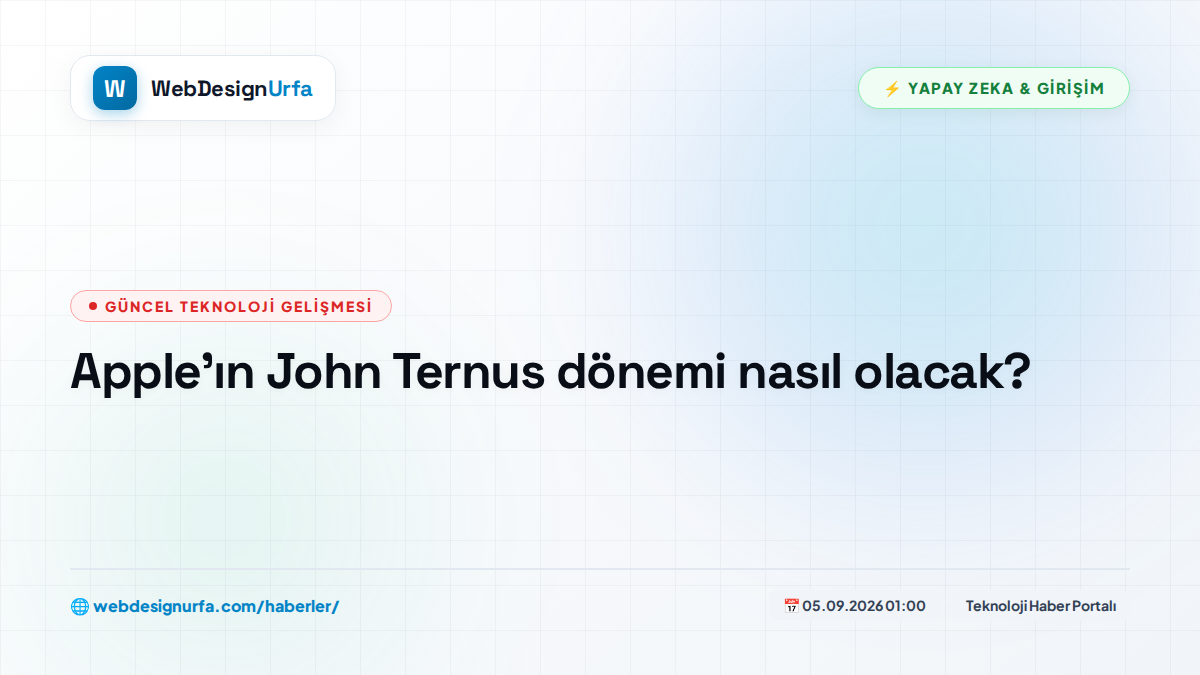Open the webdesignurfa.com/haberler/ link
This screenshot has width=1200, height=675.
[x=216, y=606]
